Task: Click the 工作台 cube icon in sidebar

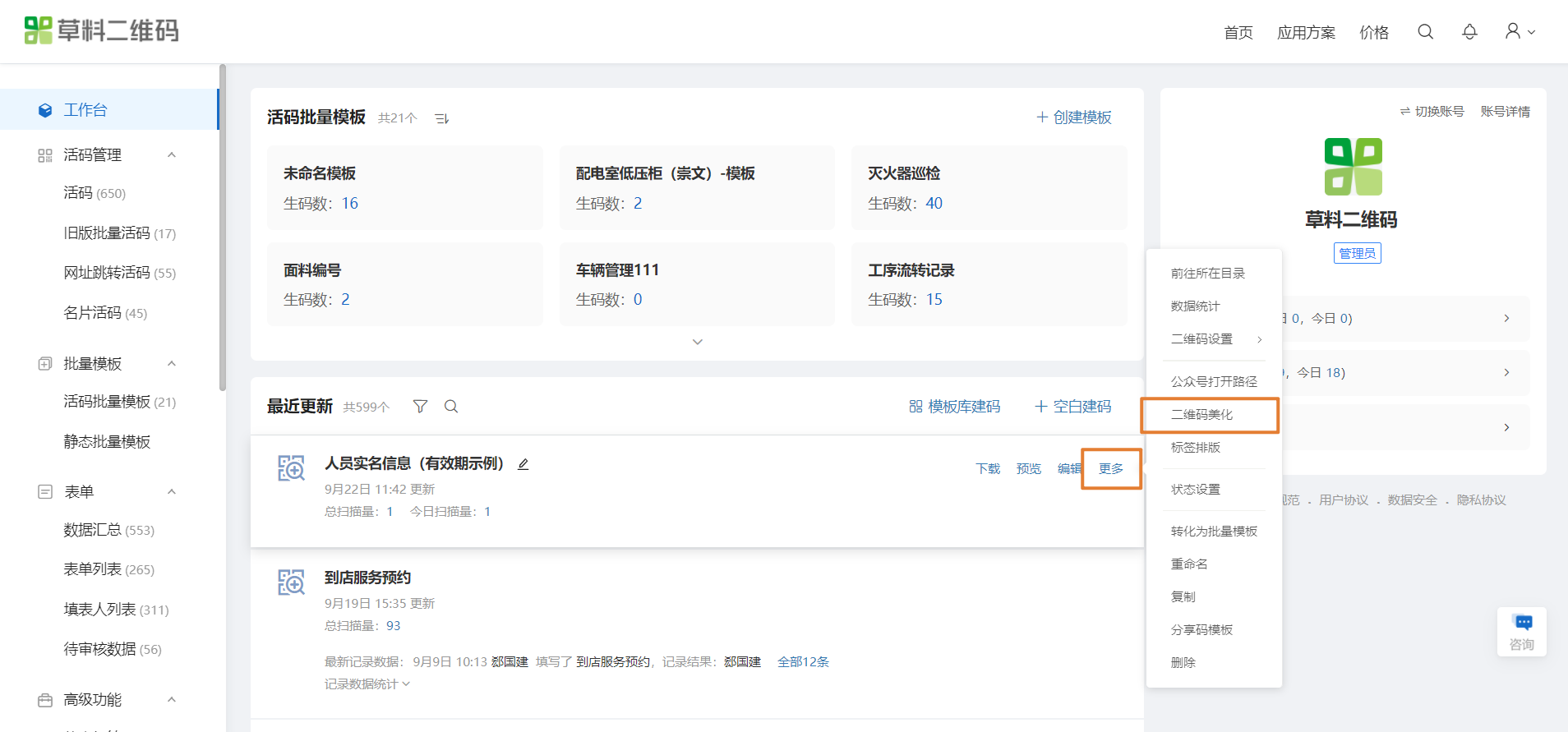Action: [45, 110]
